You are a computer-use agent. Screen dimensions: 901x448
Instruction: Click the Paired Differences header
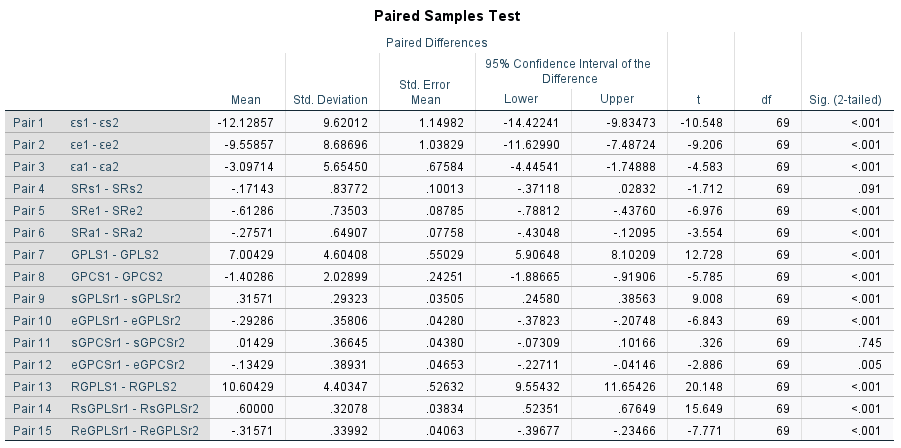437,43
